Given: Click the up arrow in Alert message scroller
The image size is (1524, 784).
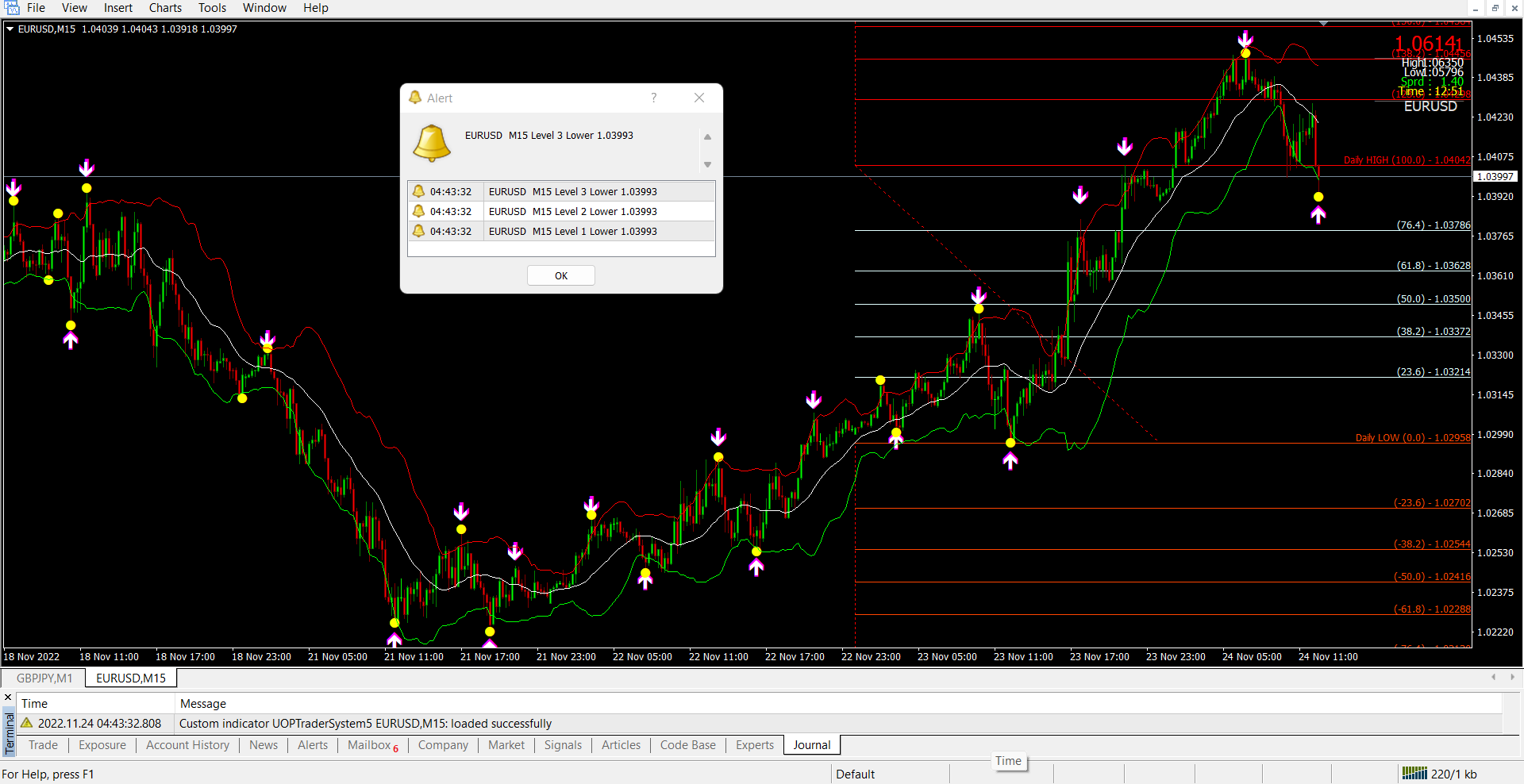Looking at the screenshot, I should click(707, 137).
